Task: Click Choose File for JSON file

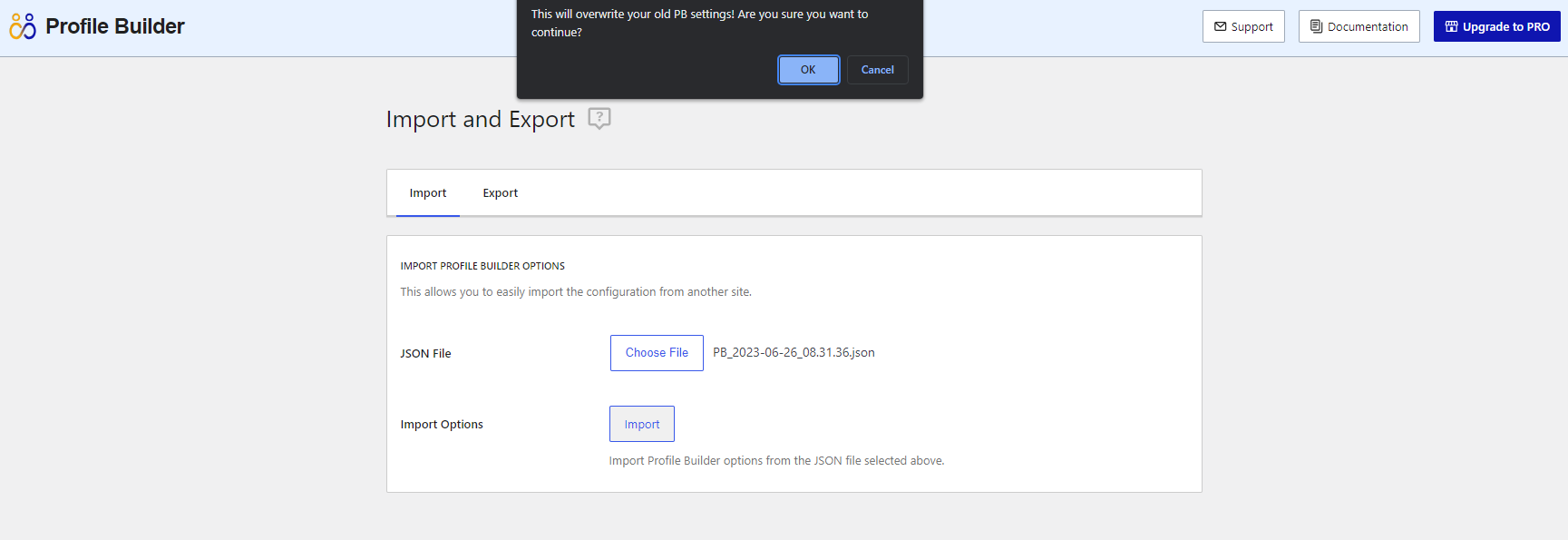Action: [657, 353]
